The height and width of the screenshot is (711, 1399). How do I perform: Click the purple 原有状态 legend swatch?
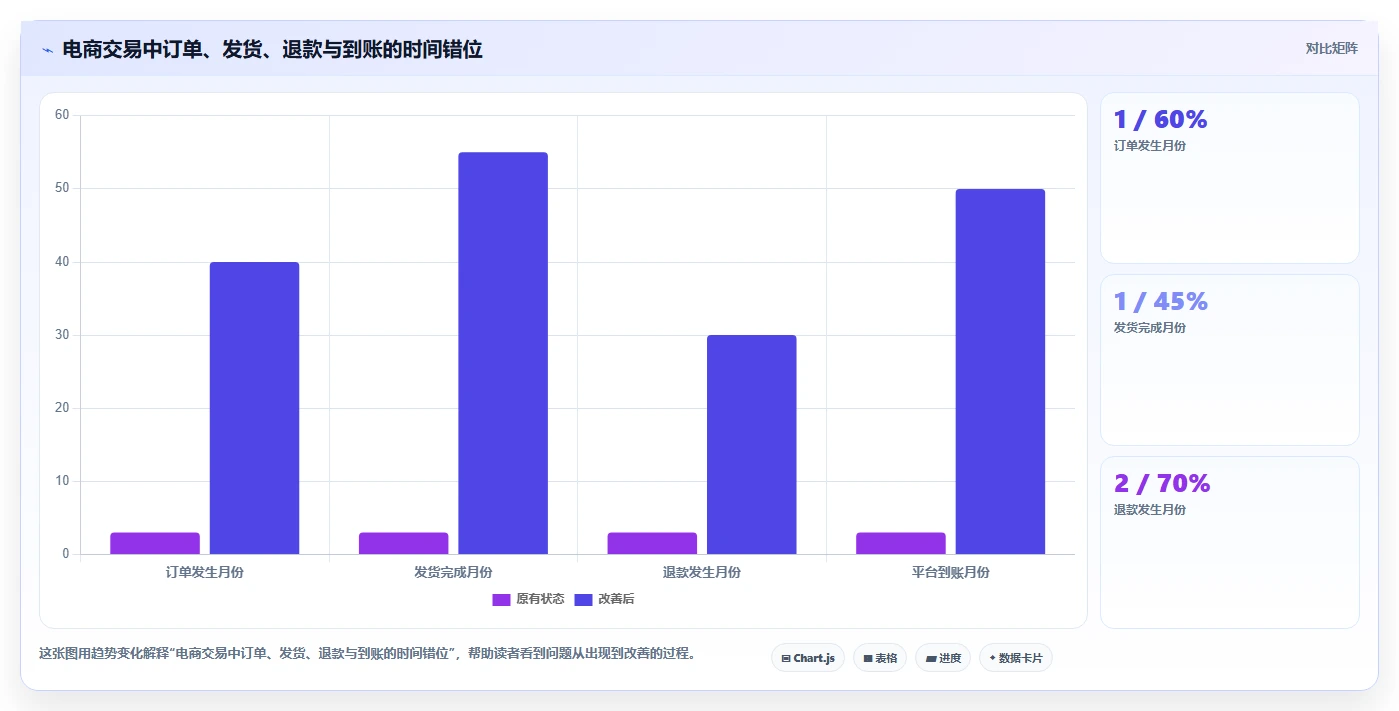501,599
